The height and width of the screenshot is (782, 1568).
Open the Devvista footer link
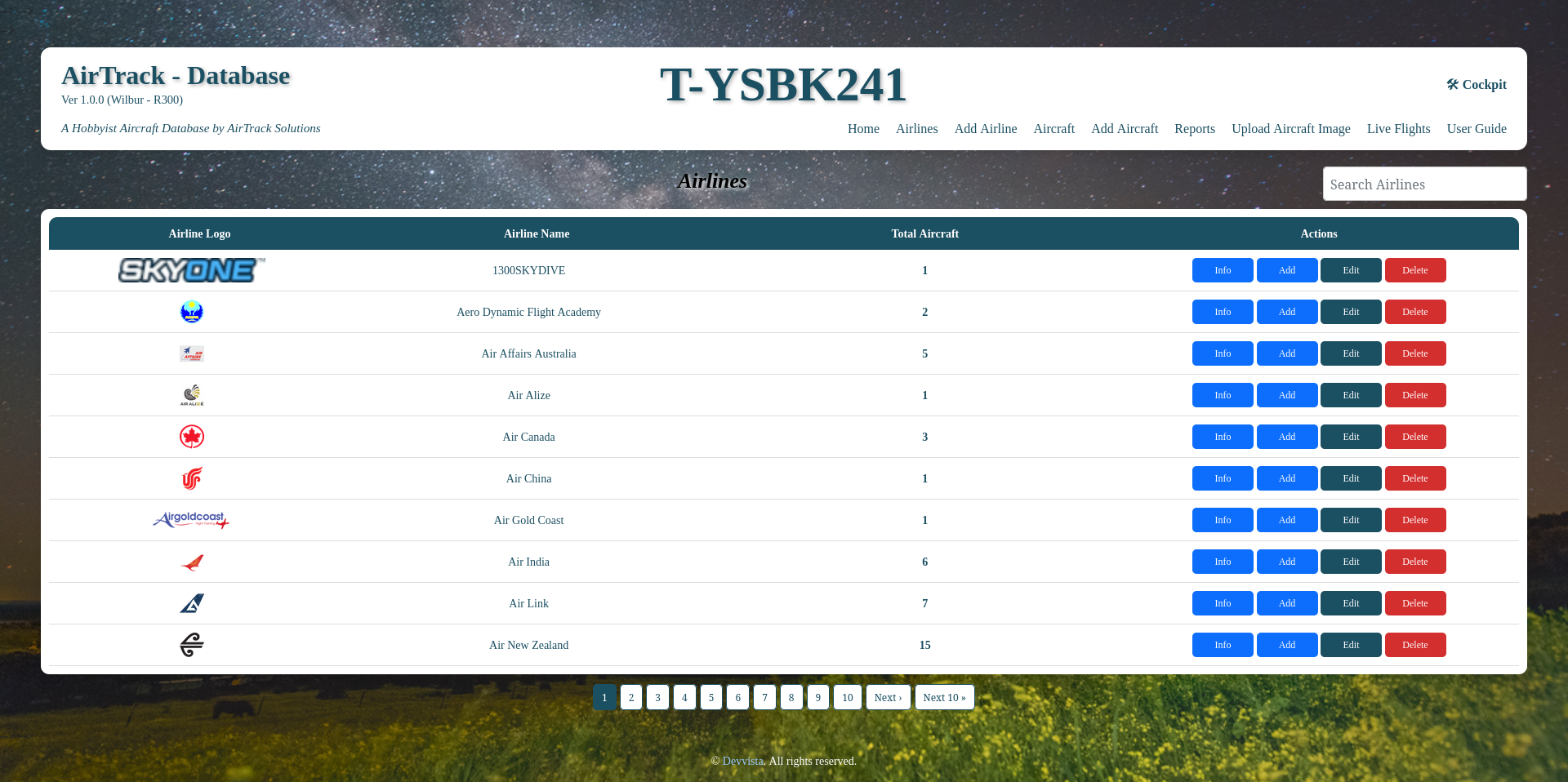742,761
